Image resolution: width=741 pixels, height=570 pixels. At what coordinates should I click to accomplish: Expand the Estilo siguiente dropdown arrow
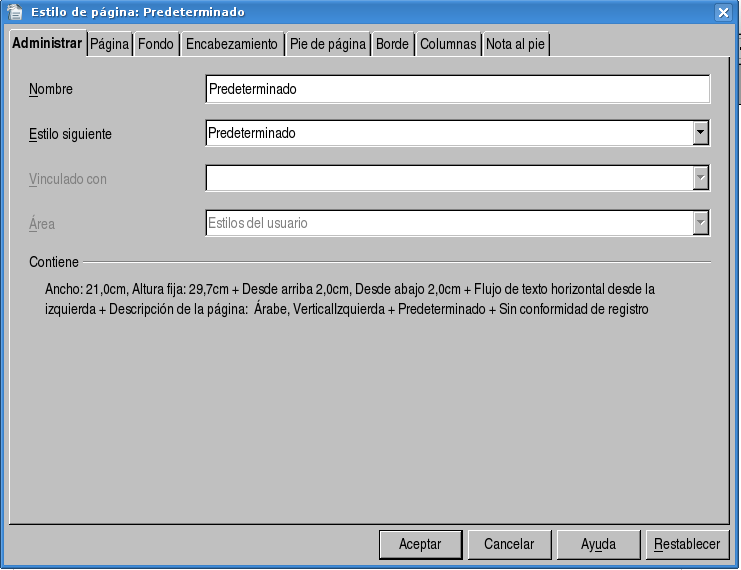coord(701,133)
